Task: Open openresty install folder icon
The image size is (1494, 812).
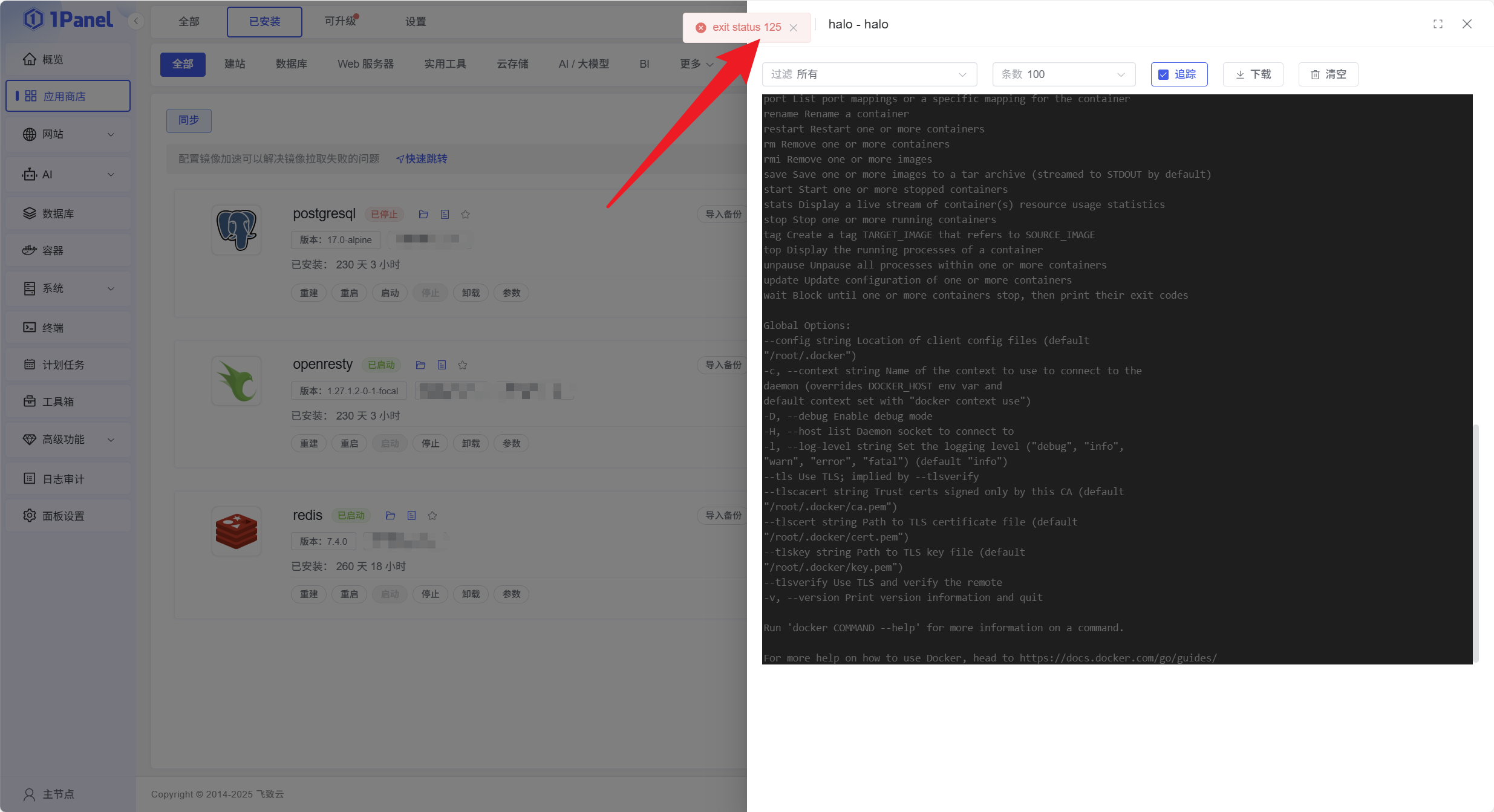Action: (x=421, y=365)
